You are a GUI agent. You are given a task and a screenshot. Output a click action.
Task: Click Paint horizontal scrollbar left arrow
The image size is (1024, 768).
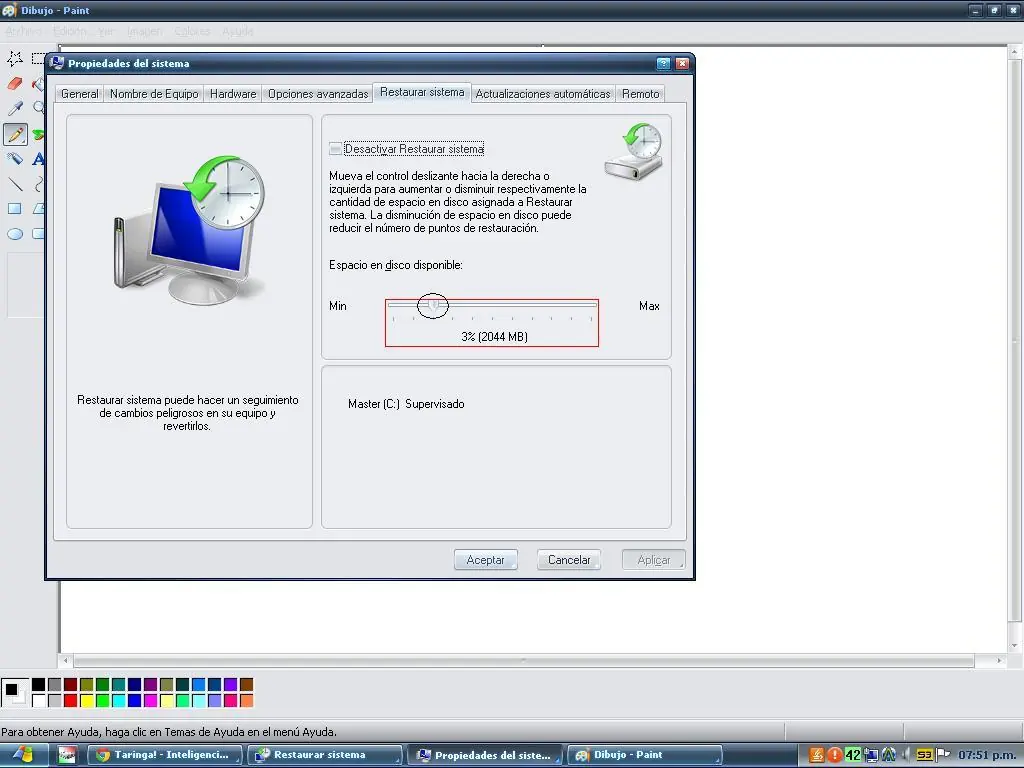[66, 661]
